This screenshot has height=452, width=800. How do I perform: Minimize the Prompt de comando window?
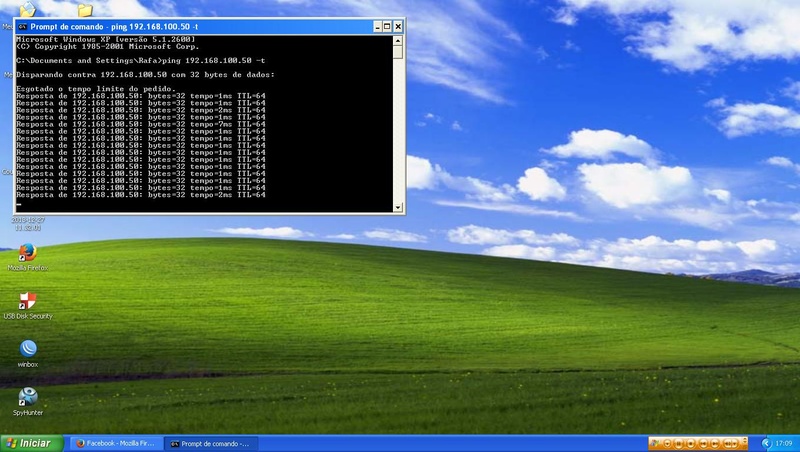(x=377, y=27)
